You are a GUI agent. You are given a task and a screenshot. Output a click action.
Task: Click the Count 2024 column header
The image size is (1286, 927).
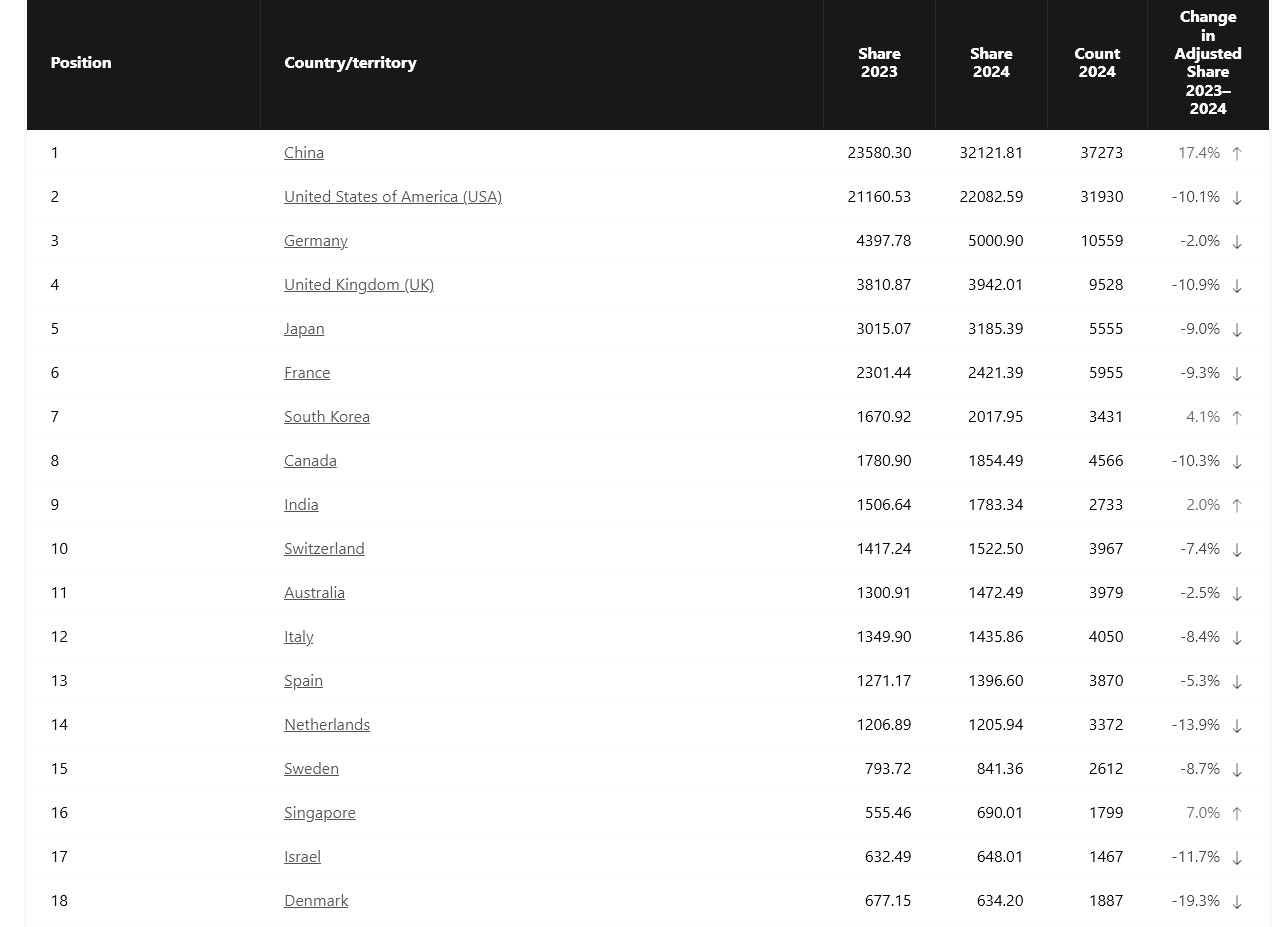[1097, 63]
